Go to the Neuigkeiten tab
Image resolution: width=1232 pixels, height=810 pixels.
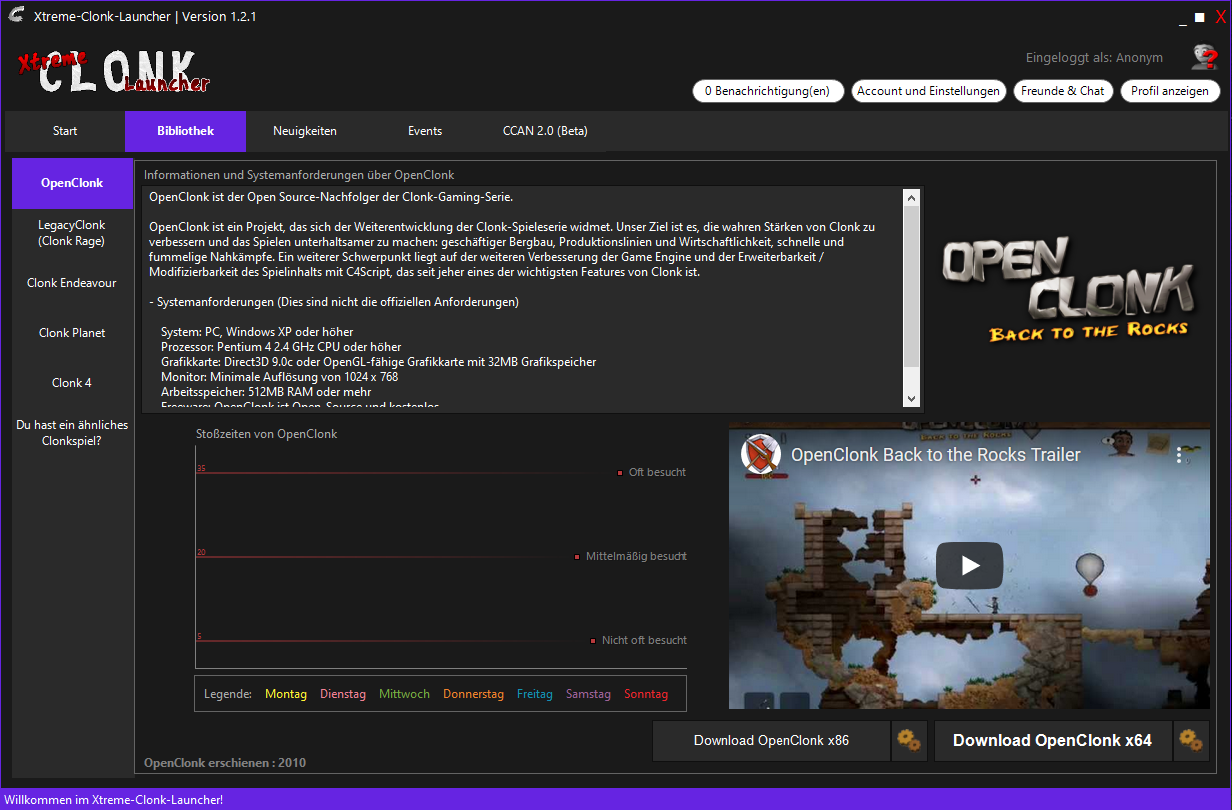(305, 131)
